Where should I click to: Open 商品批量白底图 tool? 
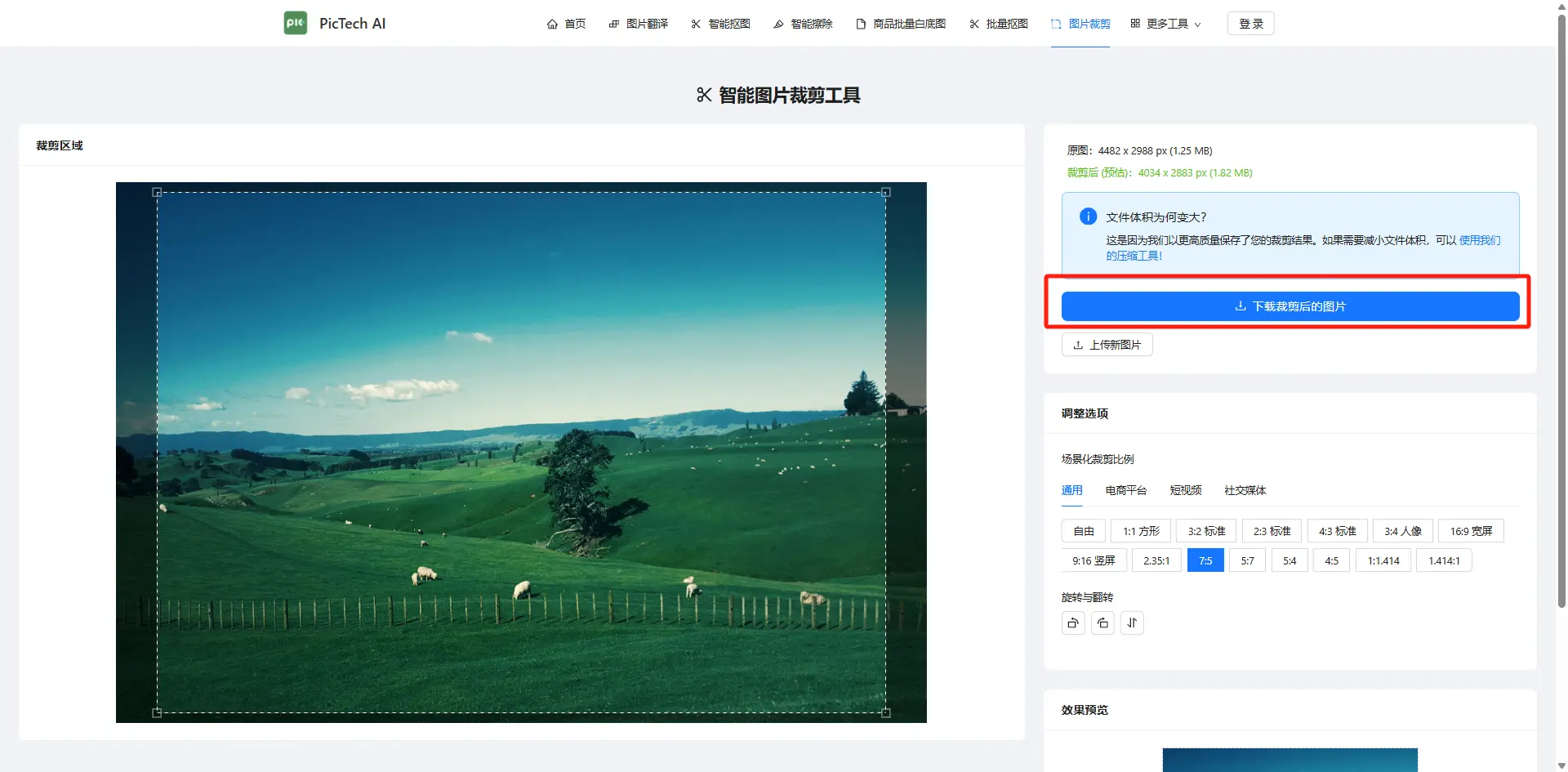(x=901, y=24)
